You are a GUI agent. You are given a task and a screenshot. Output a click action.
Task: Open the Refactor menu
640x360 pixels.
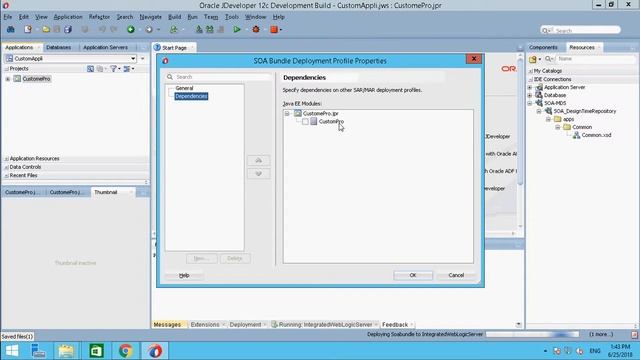pos(99,17)
